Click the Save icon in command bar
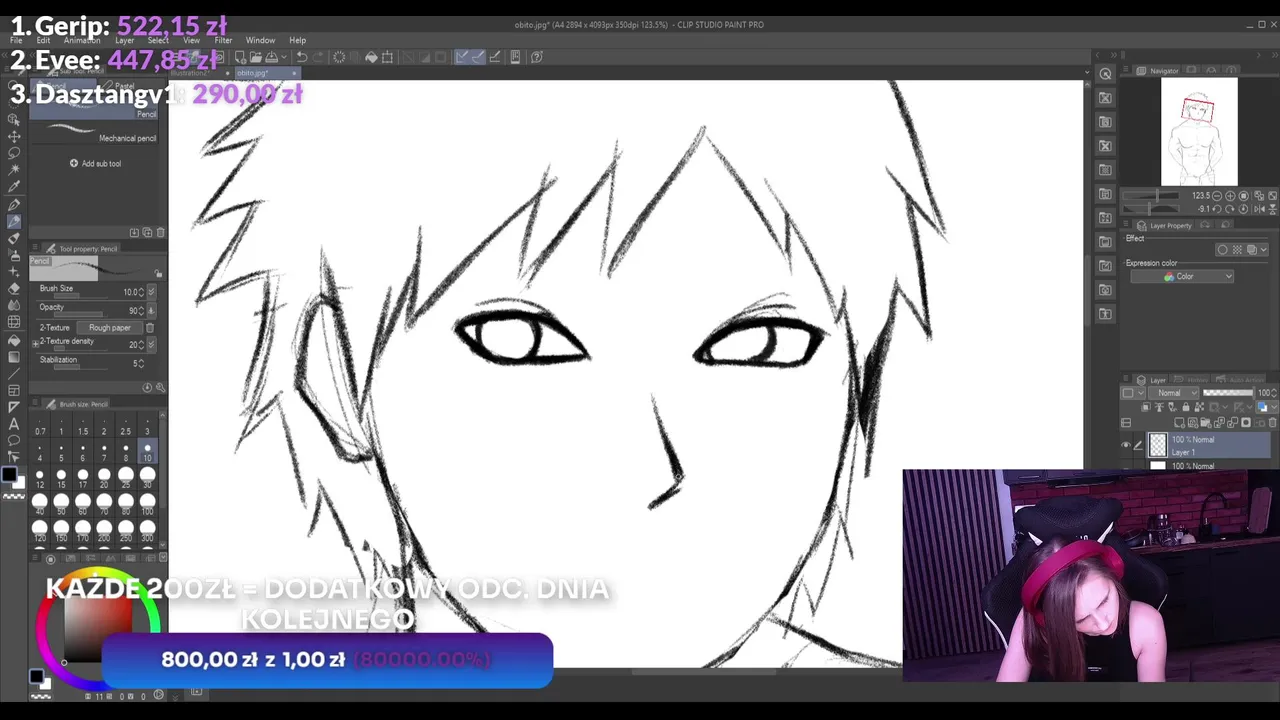The height and width of the screenshot is (720, 1280). click(x=272, y=57)
